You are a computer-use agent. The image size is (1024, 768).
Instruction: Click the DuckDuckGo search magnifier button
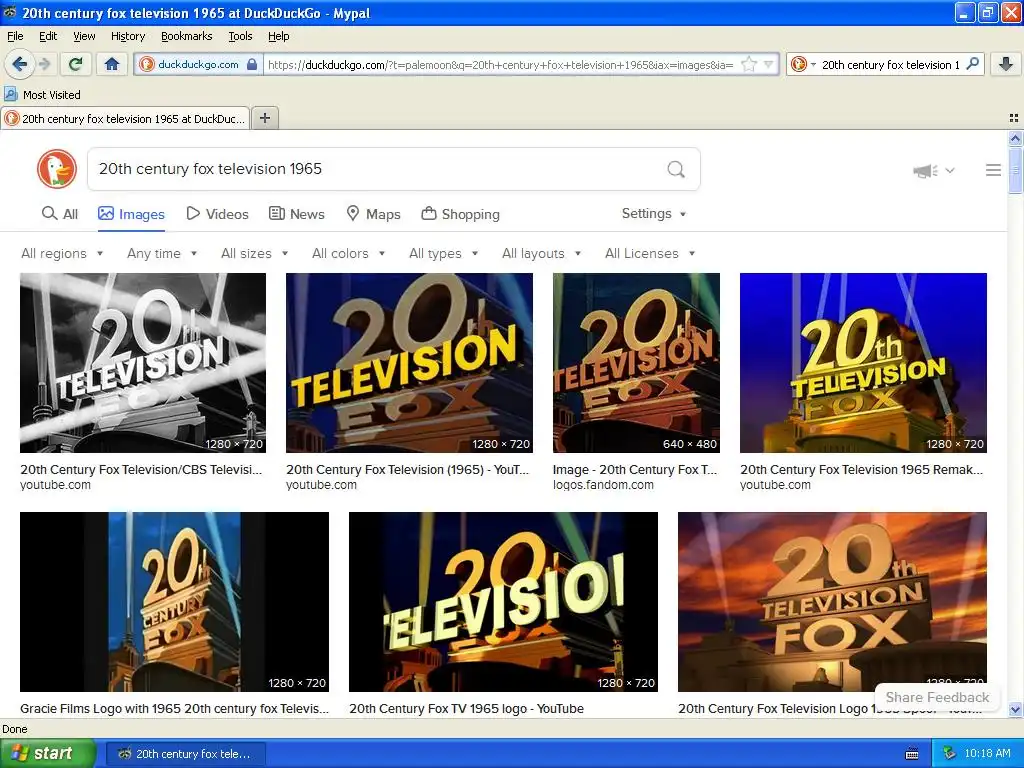(676, 169)
